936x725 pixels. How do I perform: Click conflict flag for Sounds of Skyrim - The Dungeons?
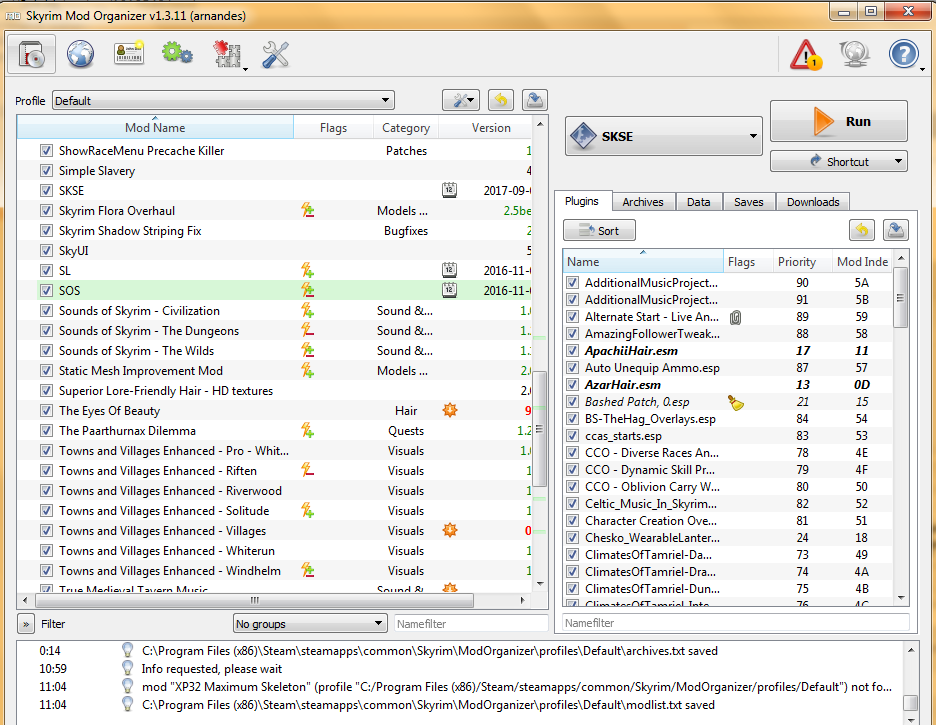click(307, 330)
